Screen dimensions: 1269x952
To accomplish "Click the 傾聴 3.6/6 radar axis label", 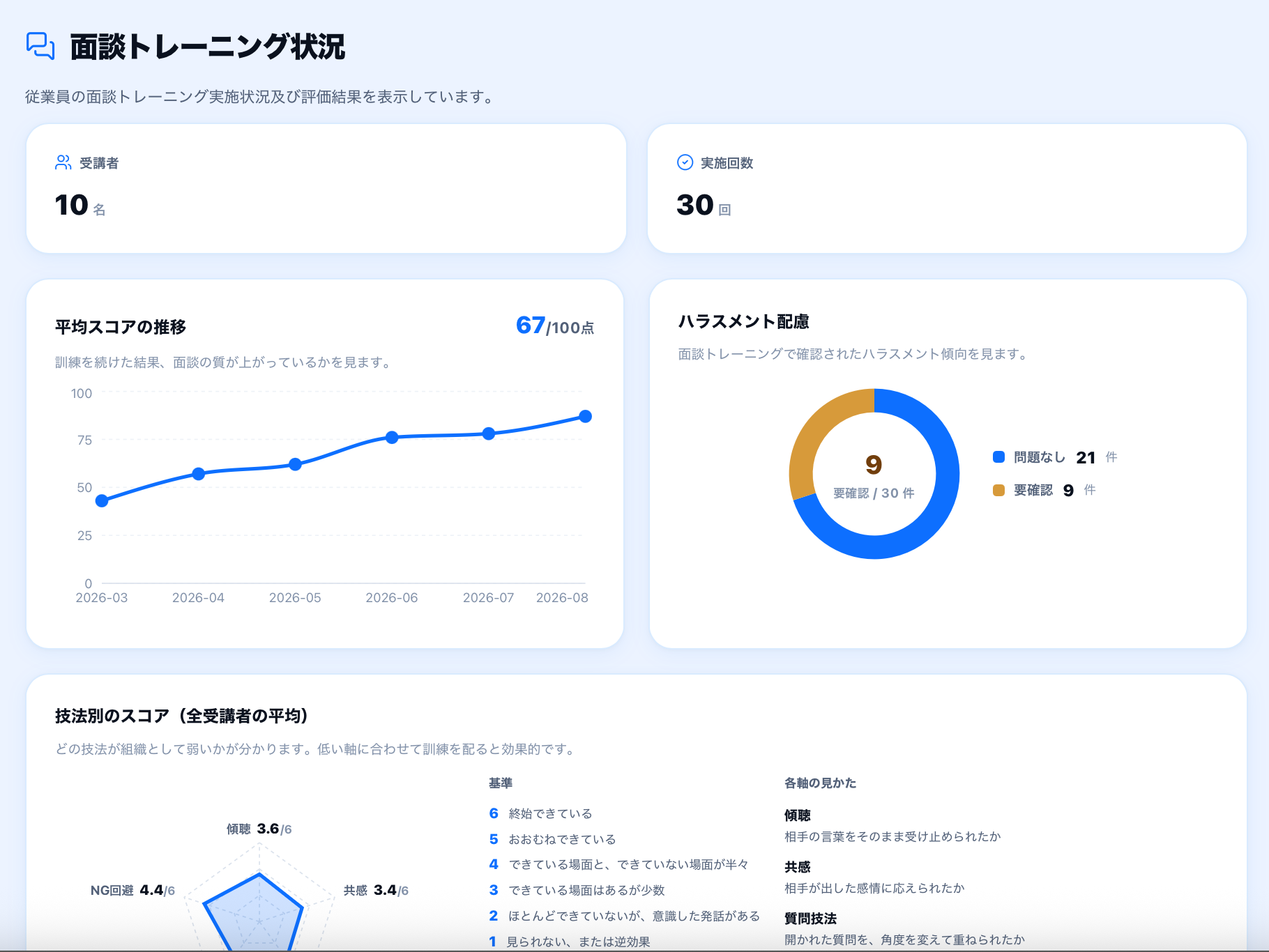I will [259, 829].
